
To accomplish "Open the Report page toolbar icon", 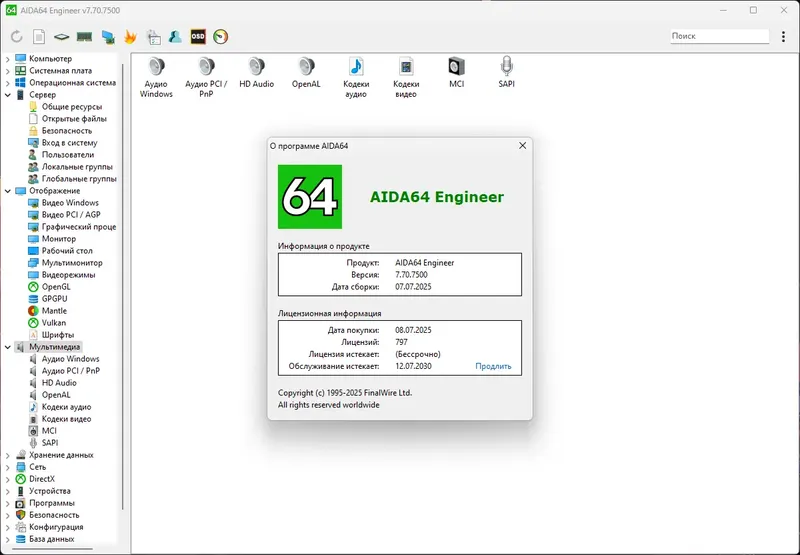I will 39,37.
